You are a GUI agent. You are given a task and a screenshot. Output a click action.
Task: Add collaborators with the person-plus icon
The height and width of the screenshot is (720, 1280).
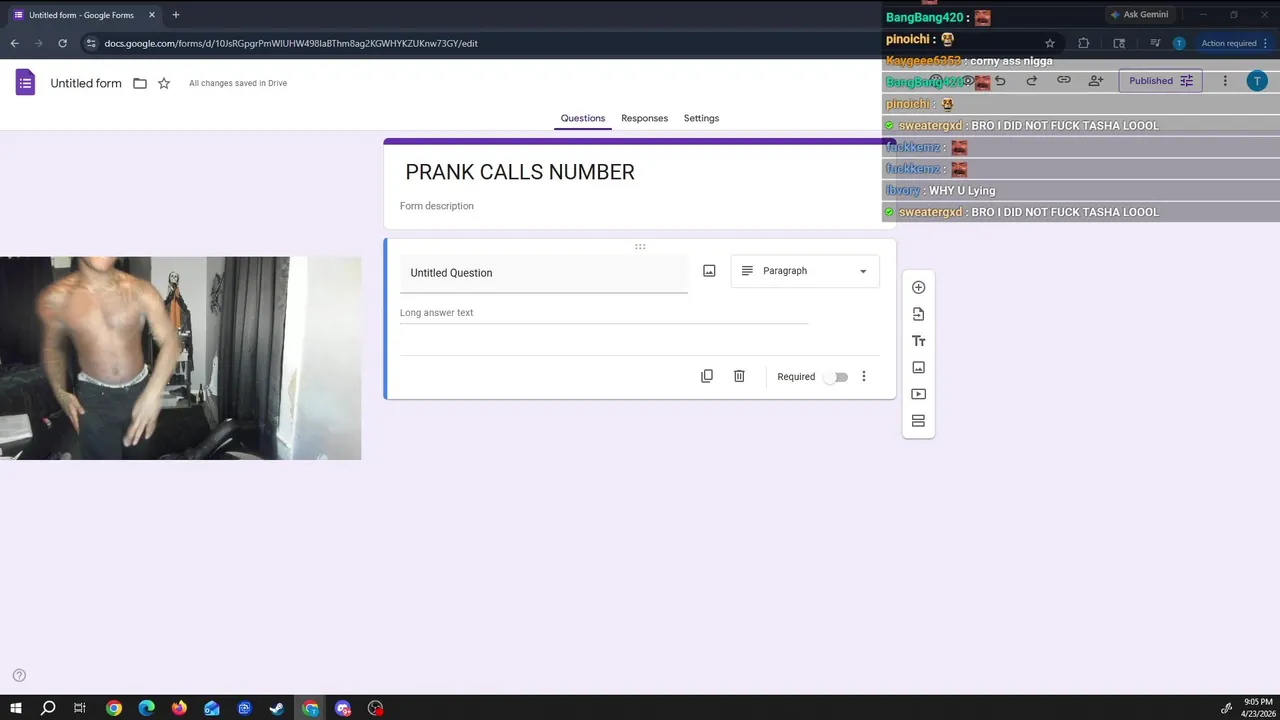coord(1096,81)
